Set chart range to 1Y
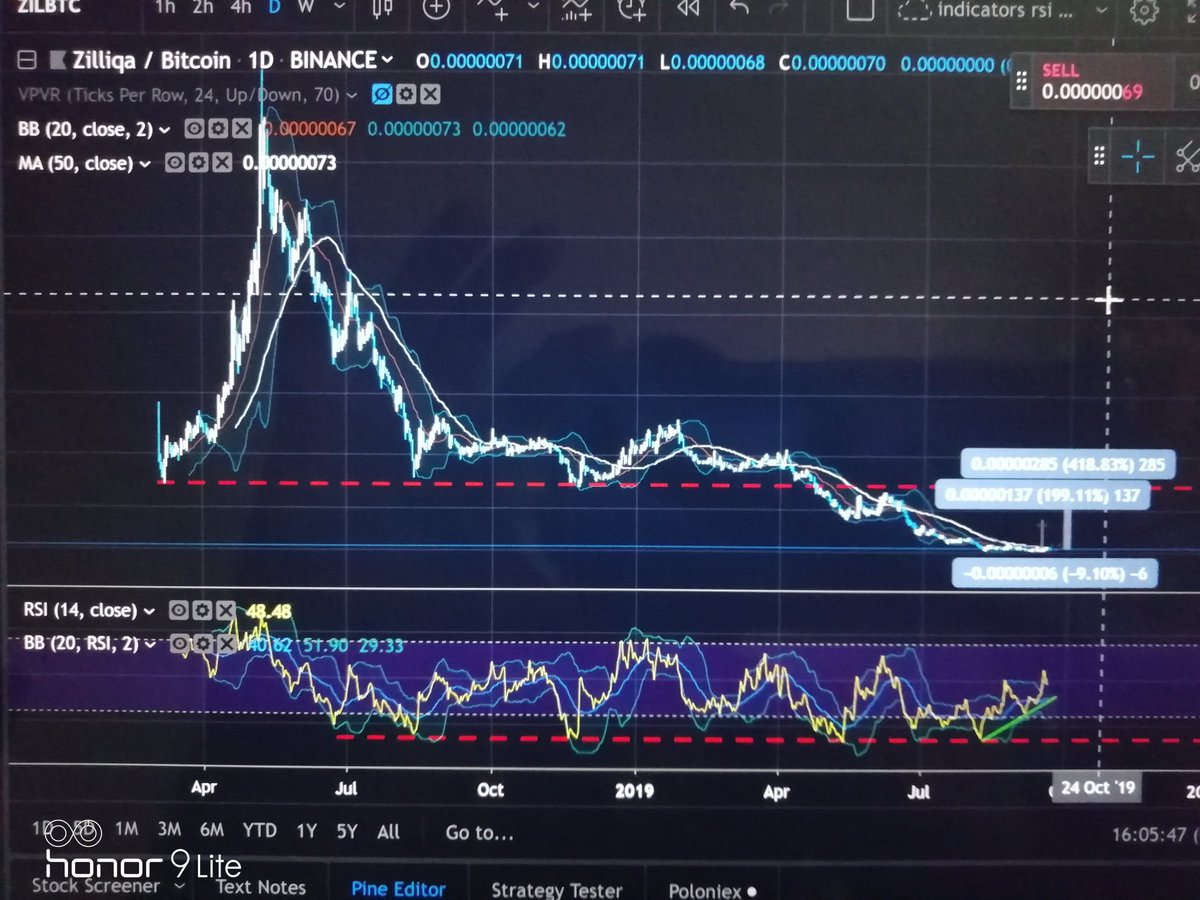This screenshot has height=900, width=1200. point(307,831)
